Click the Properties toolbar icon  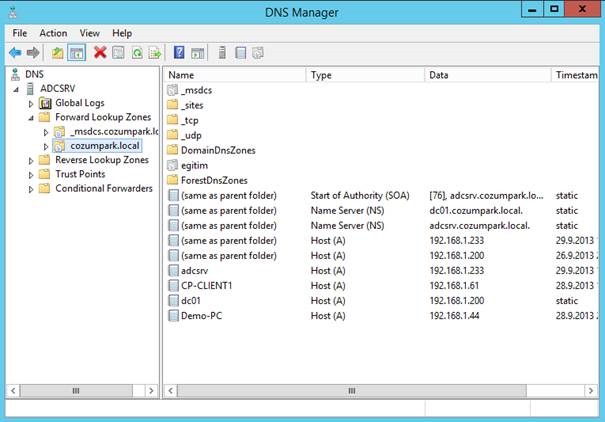pyautogui.click(x=118, y=52)
